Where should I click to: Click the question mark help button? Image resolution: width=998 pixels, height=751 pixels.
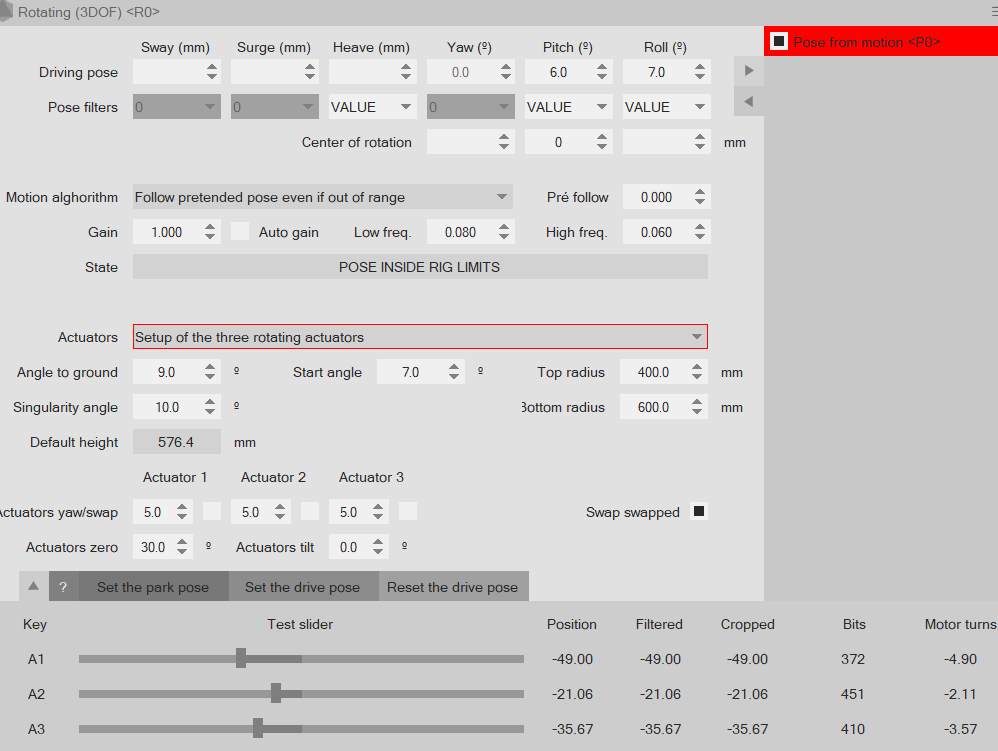[63, 587]
